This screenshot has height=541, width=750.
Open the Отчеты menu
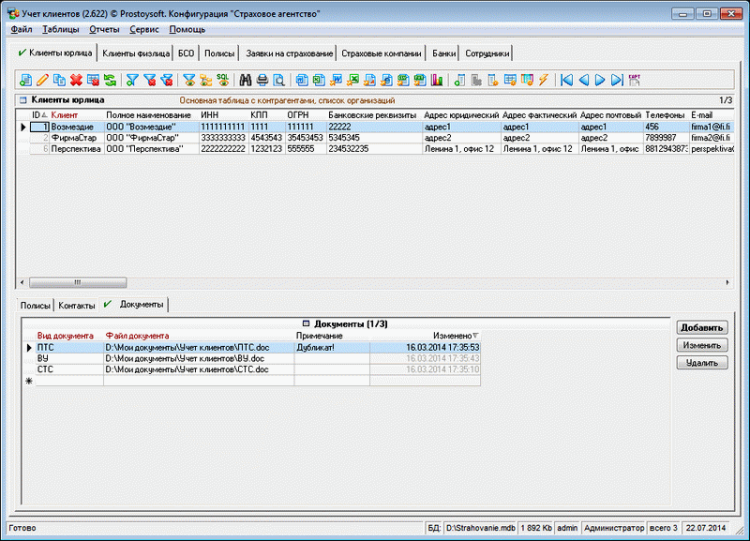pos(104,30)
